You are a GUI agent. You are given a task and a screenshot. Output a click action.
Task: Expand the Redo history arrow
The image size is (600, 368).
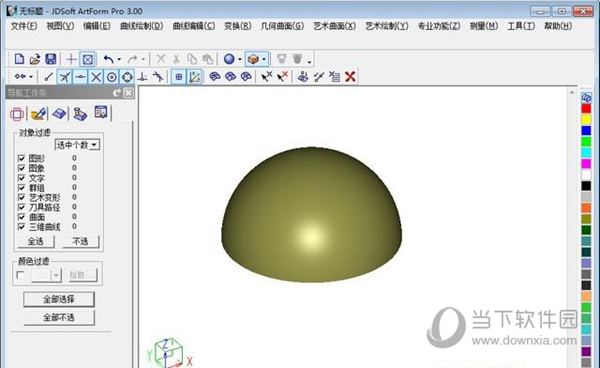click(143, 59)
